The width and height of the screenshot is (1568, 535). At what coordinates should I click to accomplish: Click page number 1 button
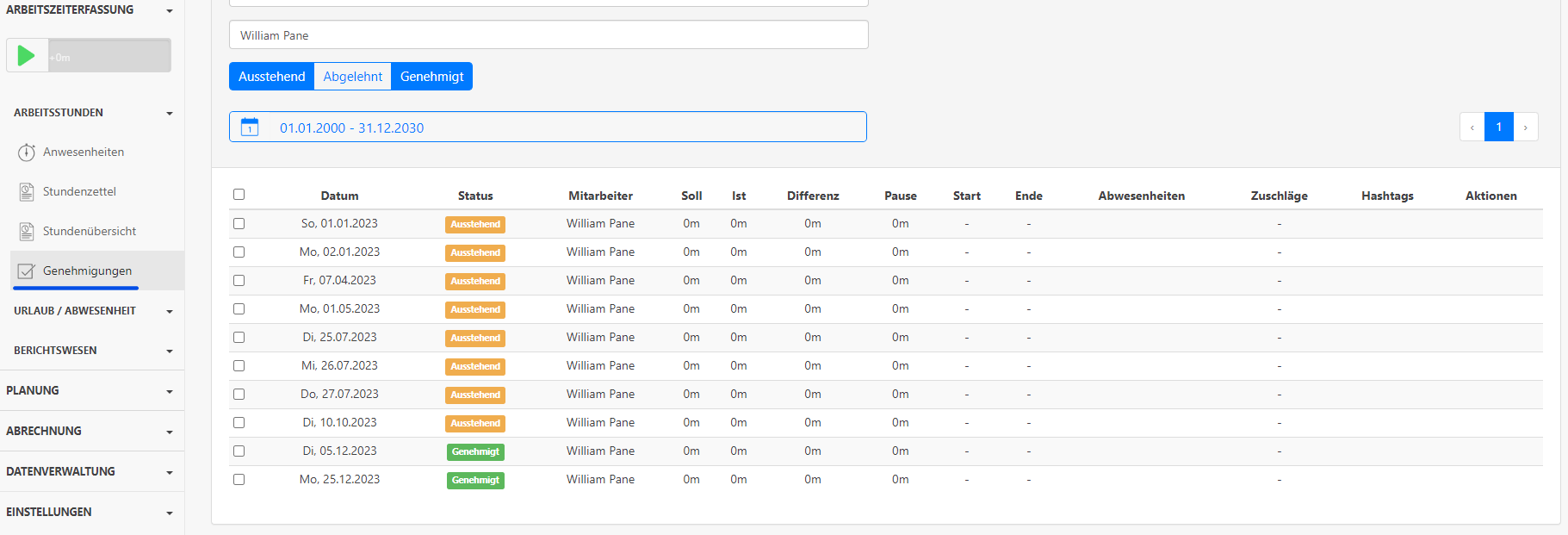point(1498,128)
